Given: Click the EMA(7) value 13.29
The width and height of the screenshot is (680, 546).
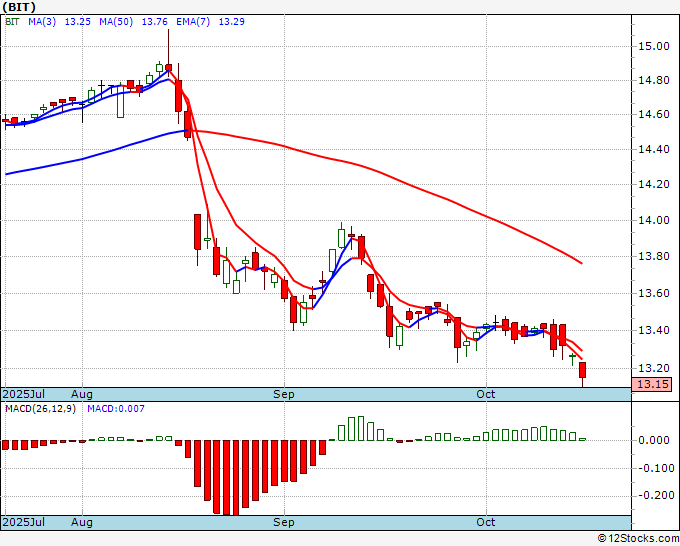Looking at the screenshot, I should coord(232,22).
